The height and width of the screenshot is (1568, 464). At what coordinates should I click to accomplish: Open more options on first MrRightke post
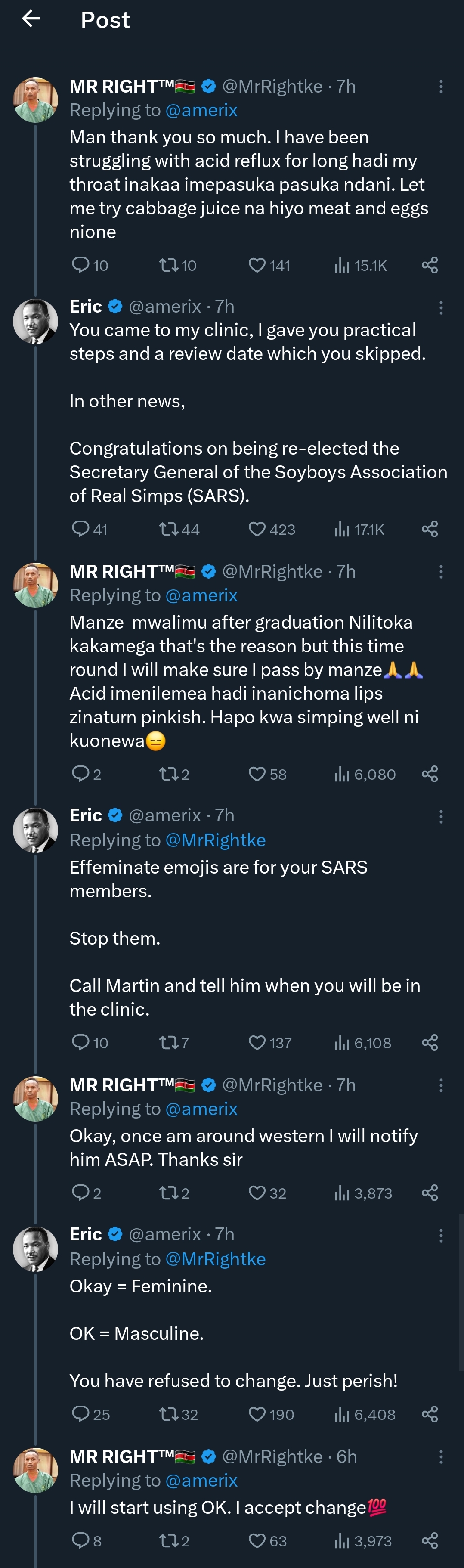pyautogui.click(x=441, y=87)
